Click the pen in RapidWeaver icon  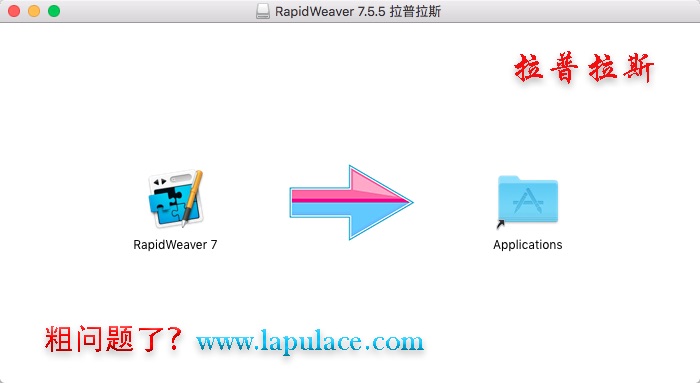(192, 198)
